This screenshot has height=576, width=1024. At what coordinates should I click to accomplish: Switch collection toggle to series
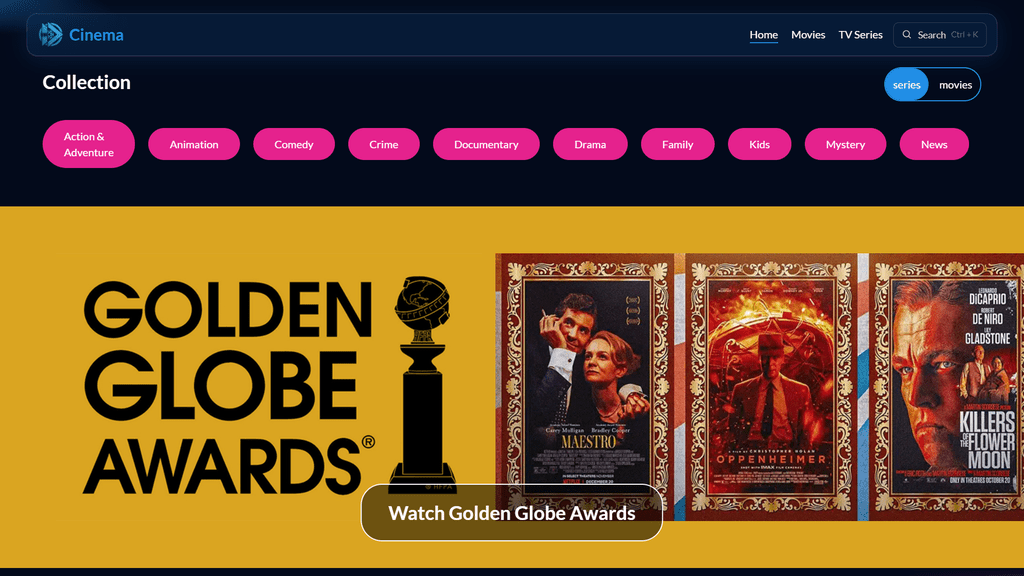(x=906, y=84)
